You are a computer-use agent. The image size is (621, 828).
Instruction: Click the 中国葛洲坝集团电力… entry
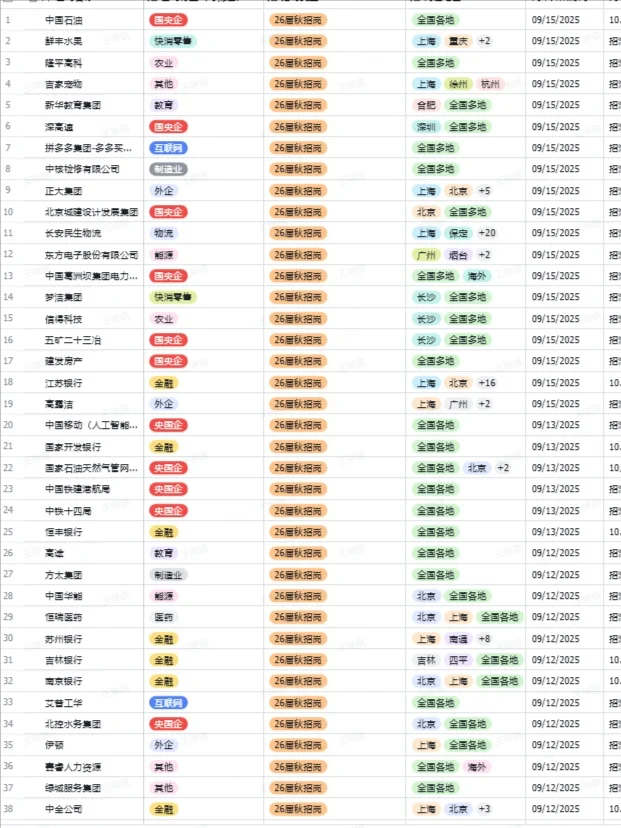(91, 276)
